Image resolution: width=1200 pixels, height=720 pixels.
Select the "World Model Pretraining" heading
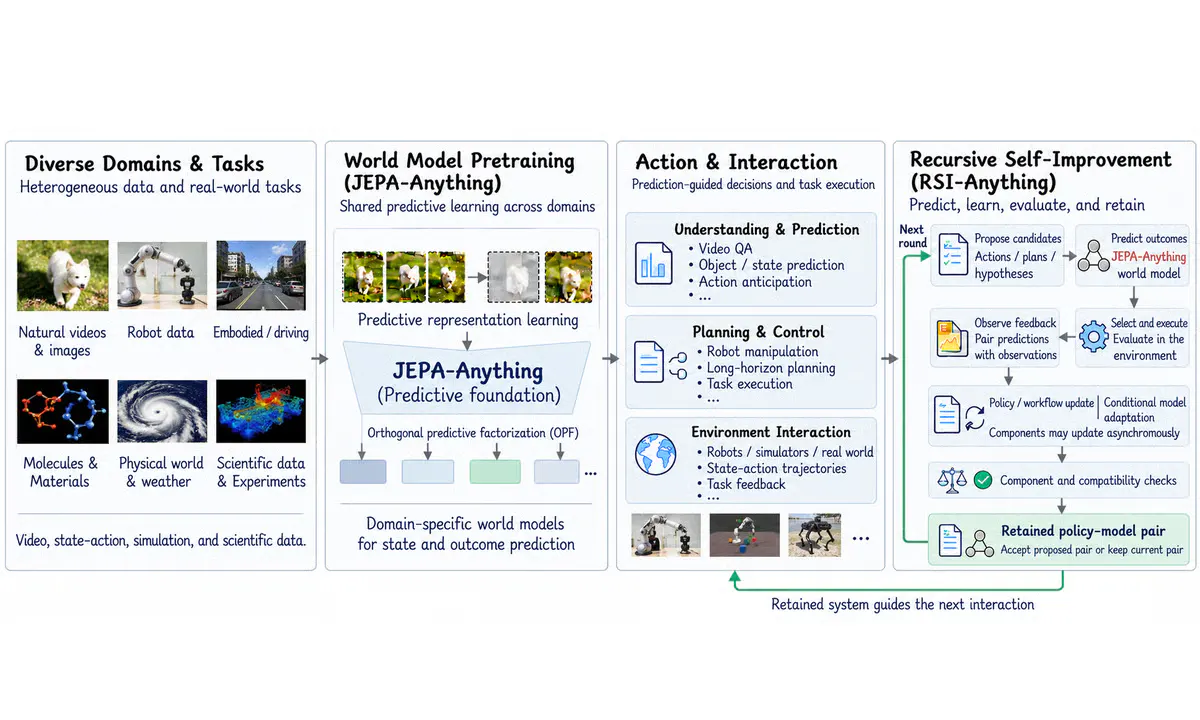pyautogui.click(x=459, y=161)
